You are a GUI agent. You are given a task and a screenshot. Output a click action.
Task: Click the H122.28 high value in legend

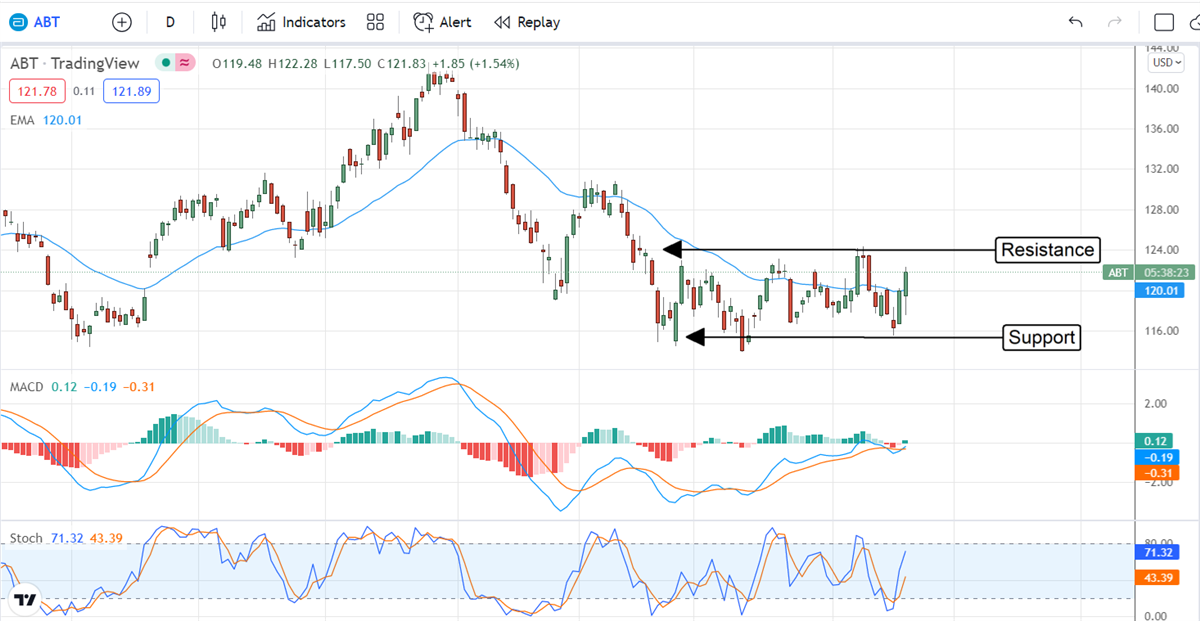[x=293, y=63]
